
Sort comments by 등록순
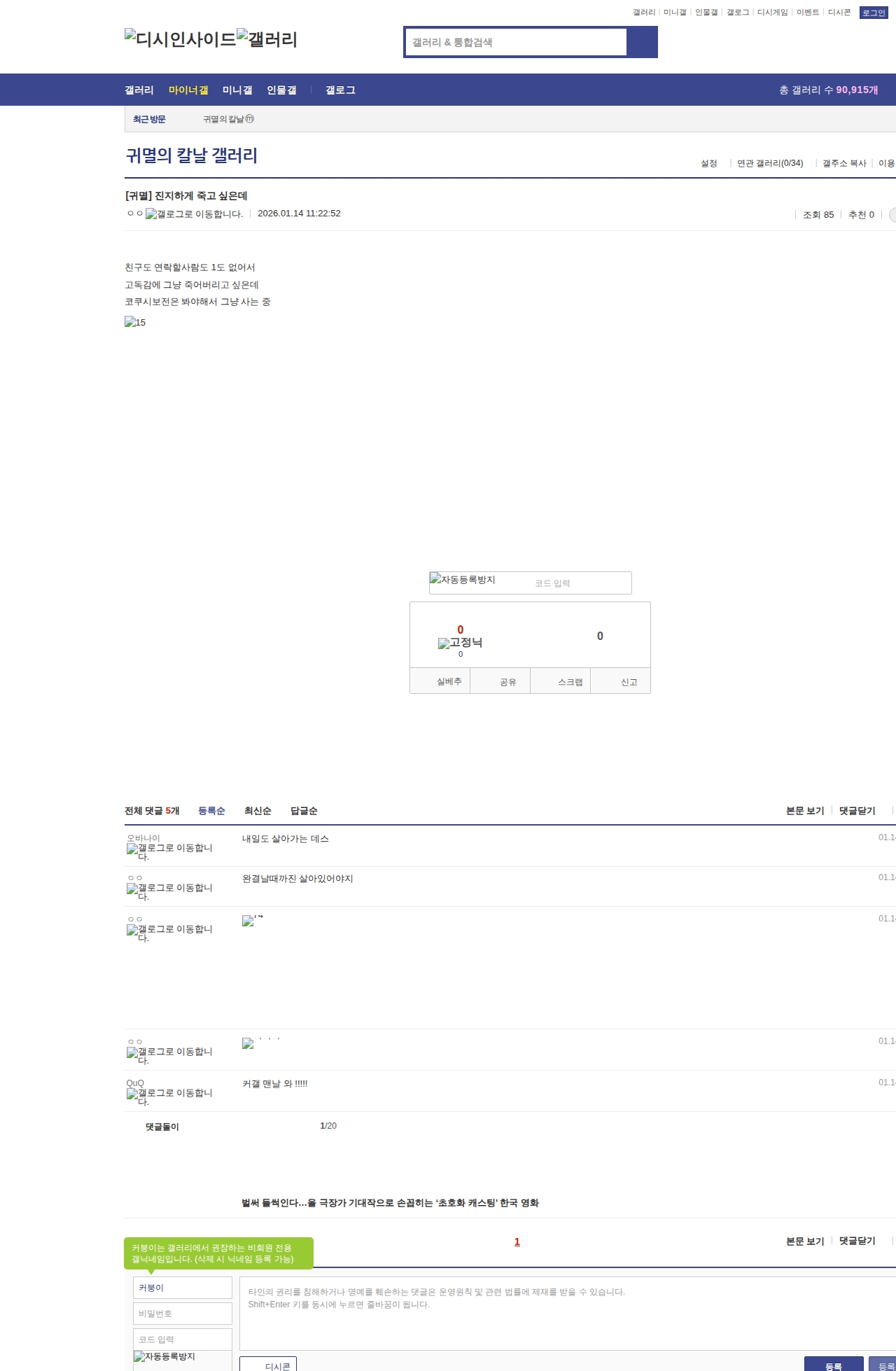click(211, 811)
